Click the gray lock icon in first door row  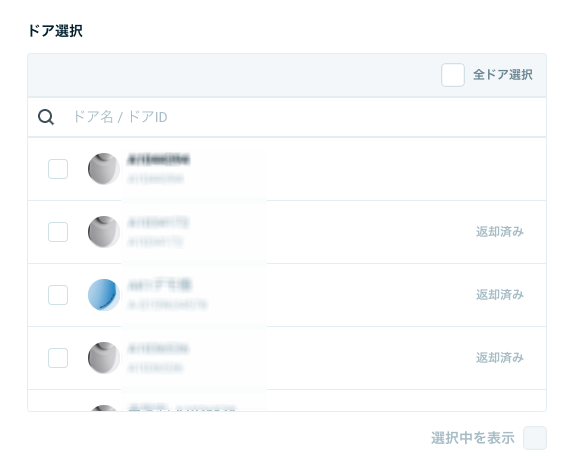104,169
